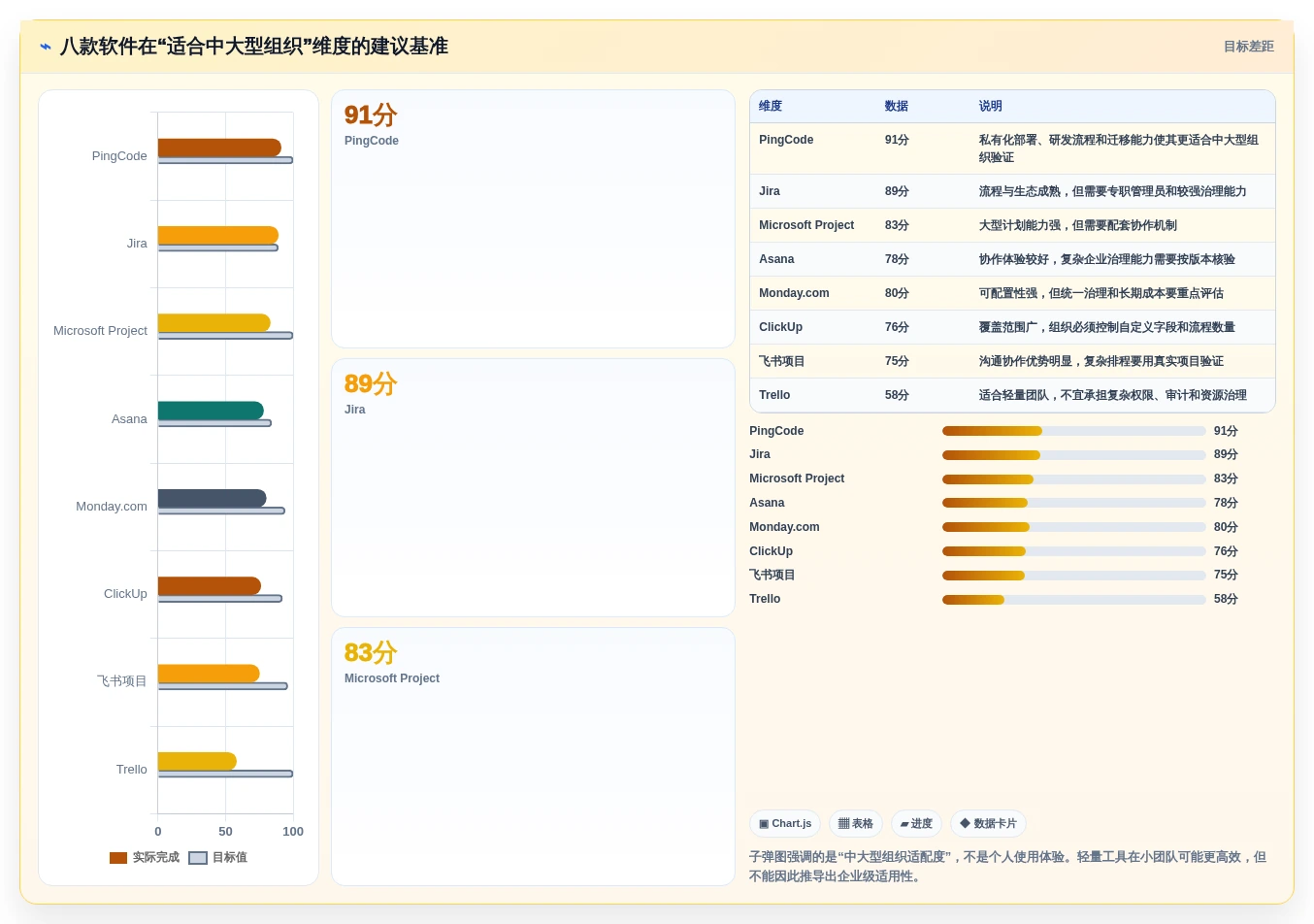Toggle the 目标值 legend entry

click(x=218, y=858)
